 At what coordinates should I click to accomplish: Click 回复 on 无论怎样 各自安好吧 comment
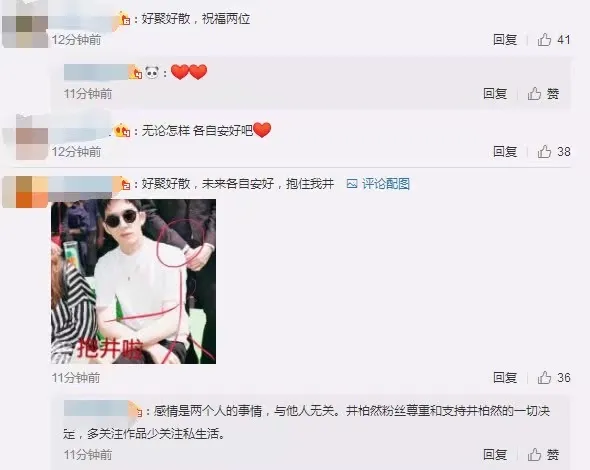click(505, 152)
